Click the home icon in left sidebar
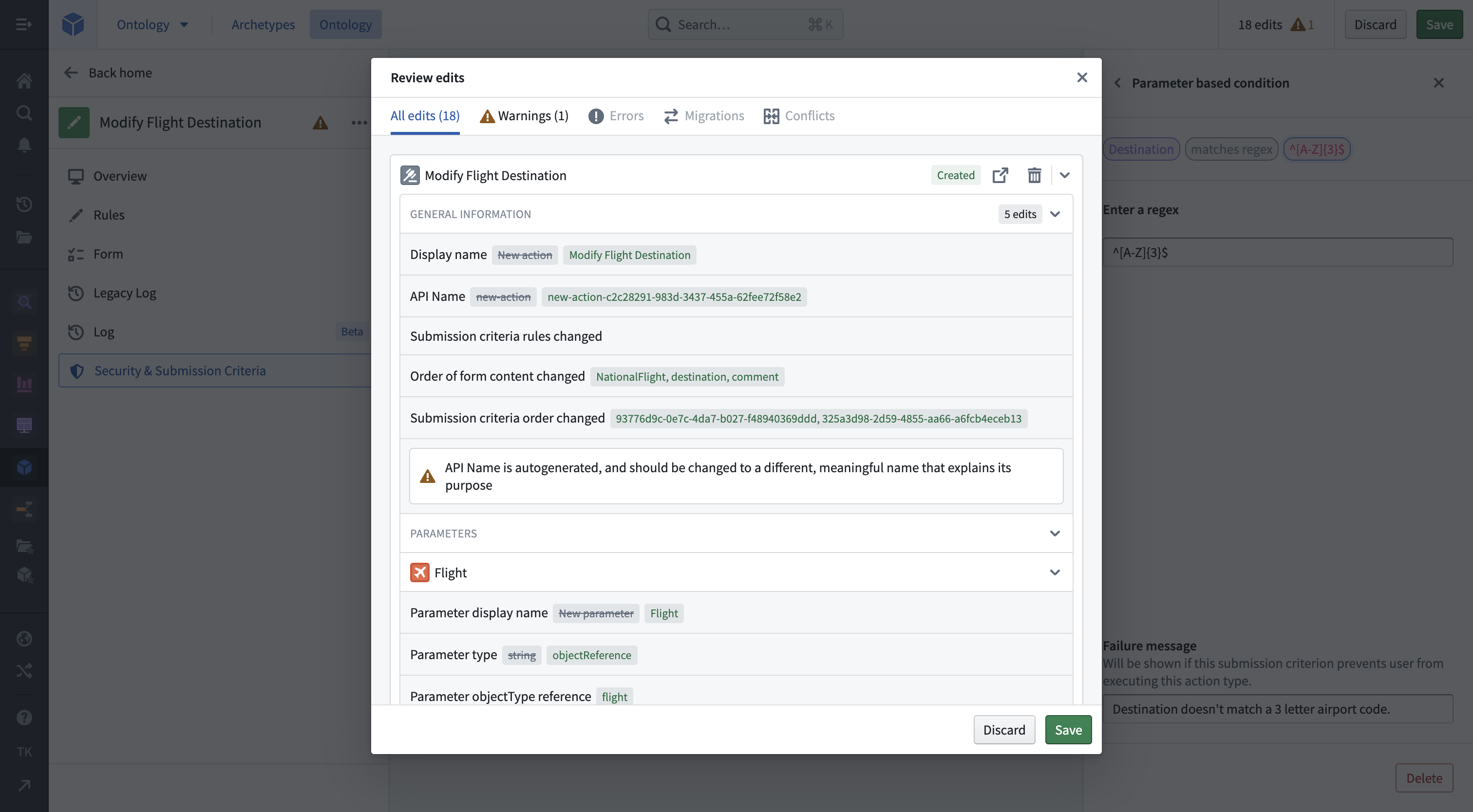Image resolution: width=1473 pixels, height=812 pixels. (x=24, y=81)
